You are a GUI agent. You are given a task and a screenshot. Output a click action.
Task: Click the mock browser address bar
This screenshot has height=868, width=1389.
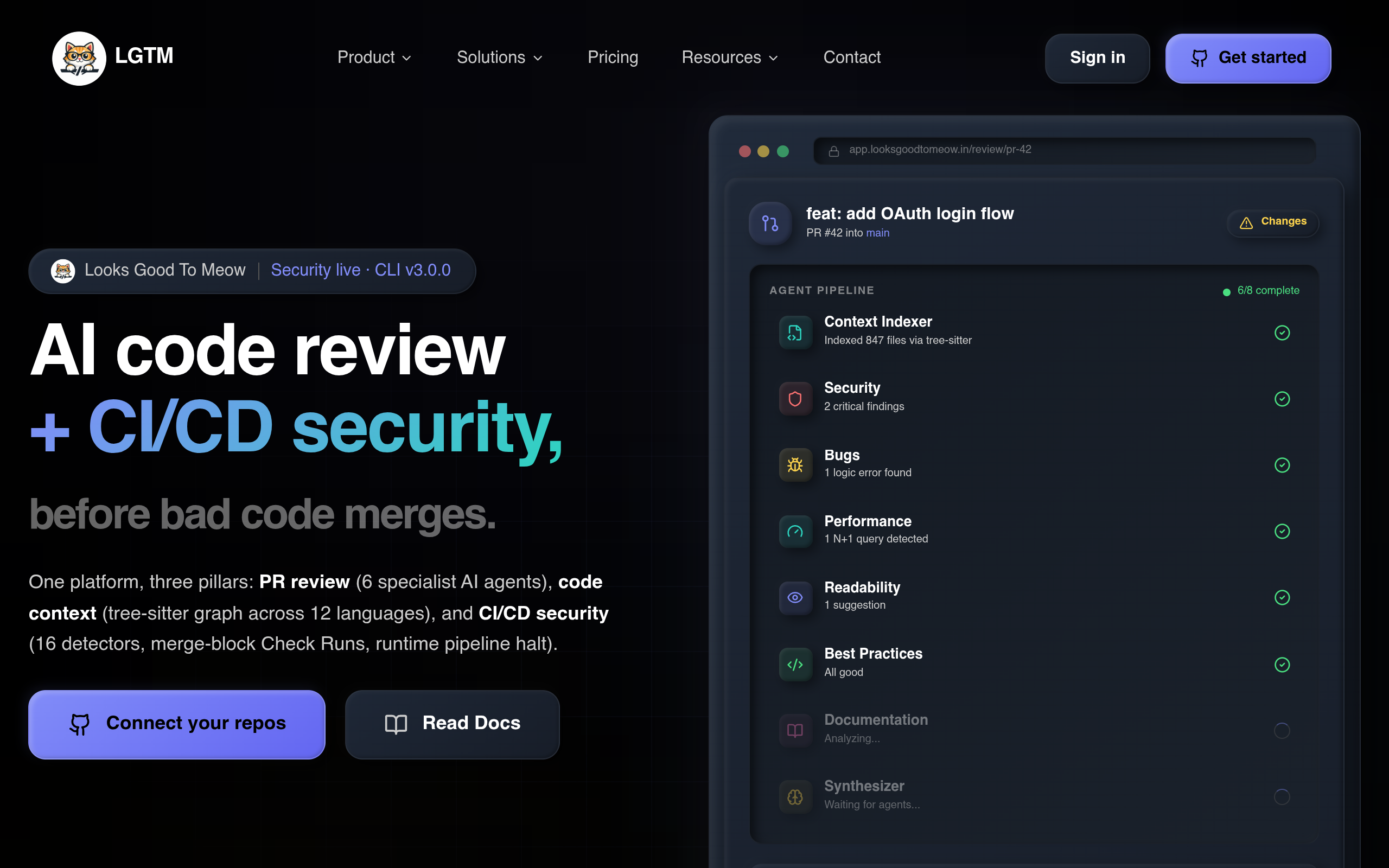(1064, 150)
